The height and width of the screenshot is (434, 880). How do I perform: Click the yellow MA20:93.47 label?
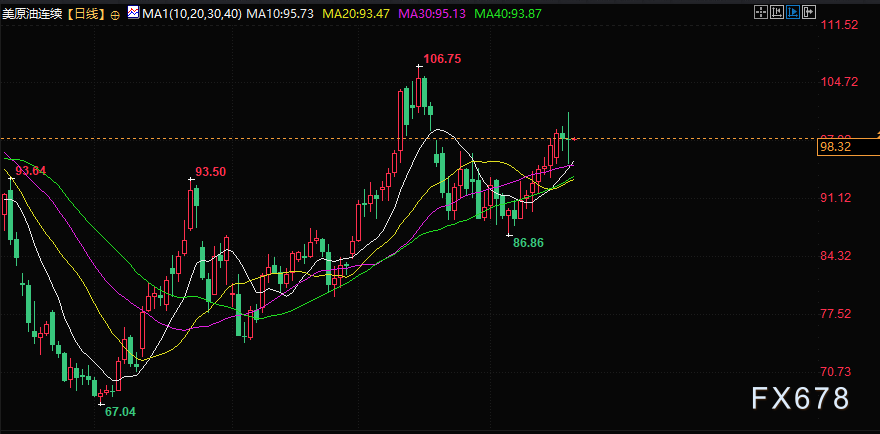click(x=356, y=13)
